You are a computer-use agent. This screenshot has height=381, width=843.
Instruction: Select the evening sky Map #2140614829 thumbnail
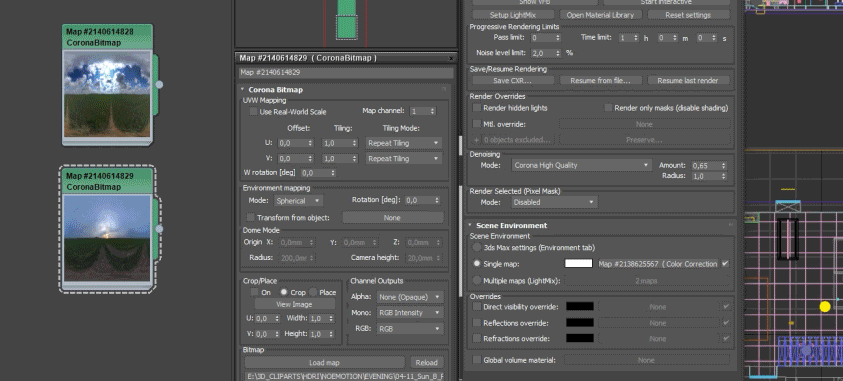tap(107, 238)
